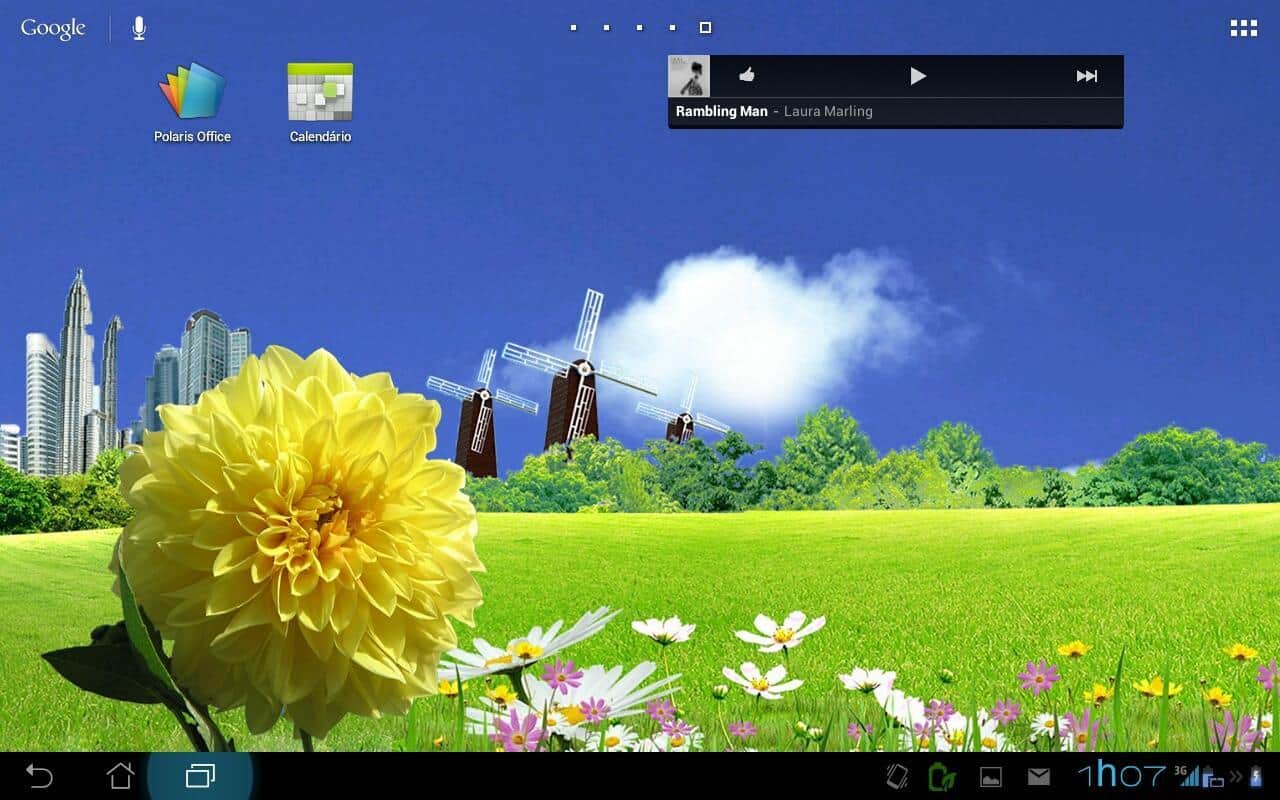Open the picture notification icon

[x=990, y=776]
